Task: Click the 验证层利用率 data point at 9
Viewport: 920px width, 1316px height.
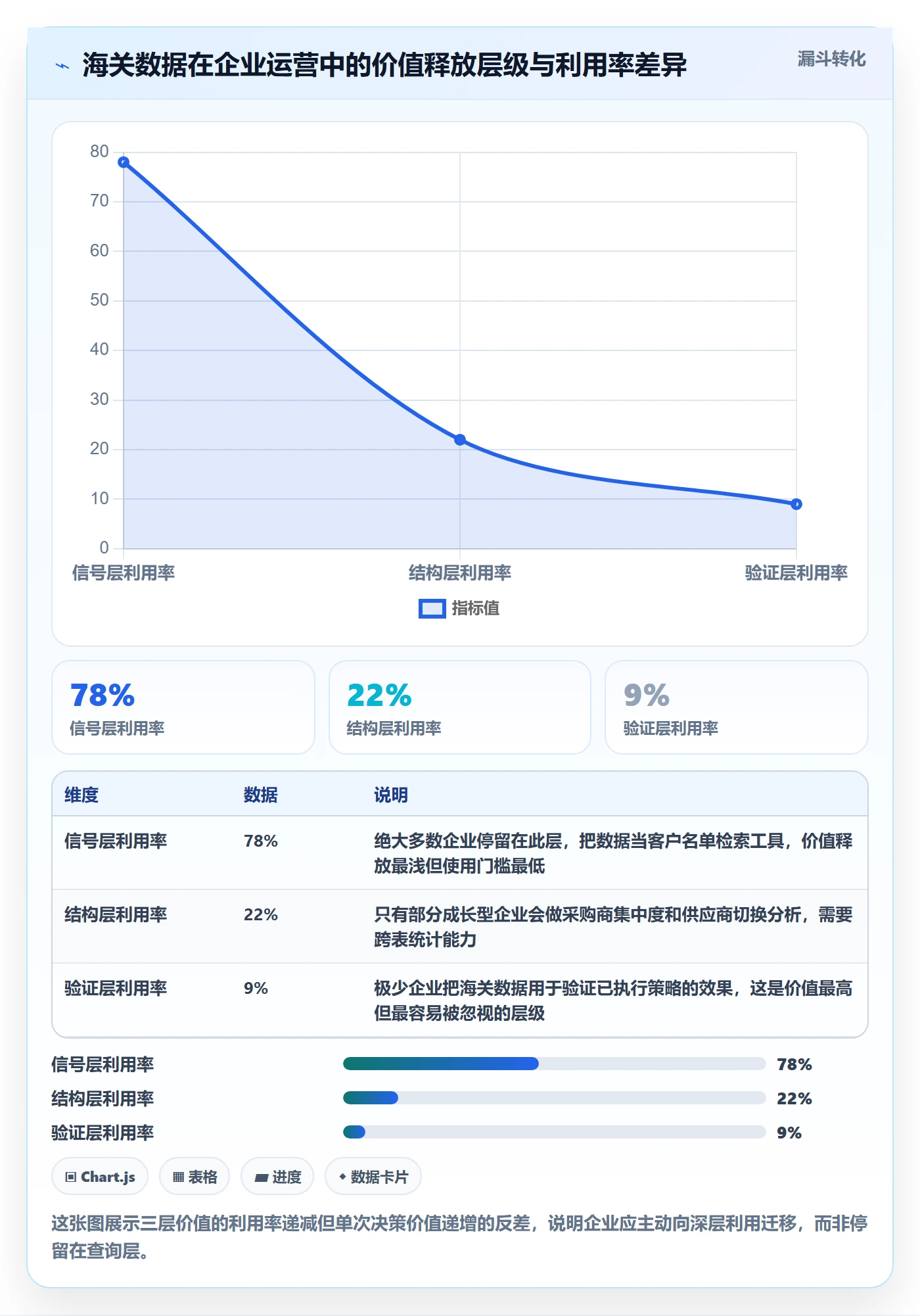Action: (796, 504)
